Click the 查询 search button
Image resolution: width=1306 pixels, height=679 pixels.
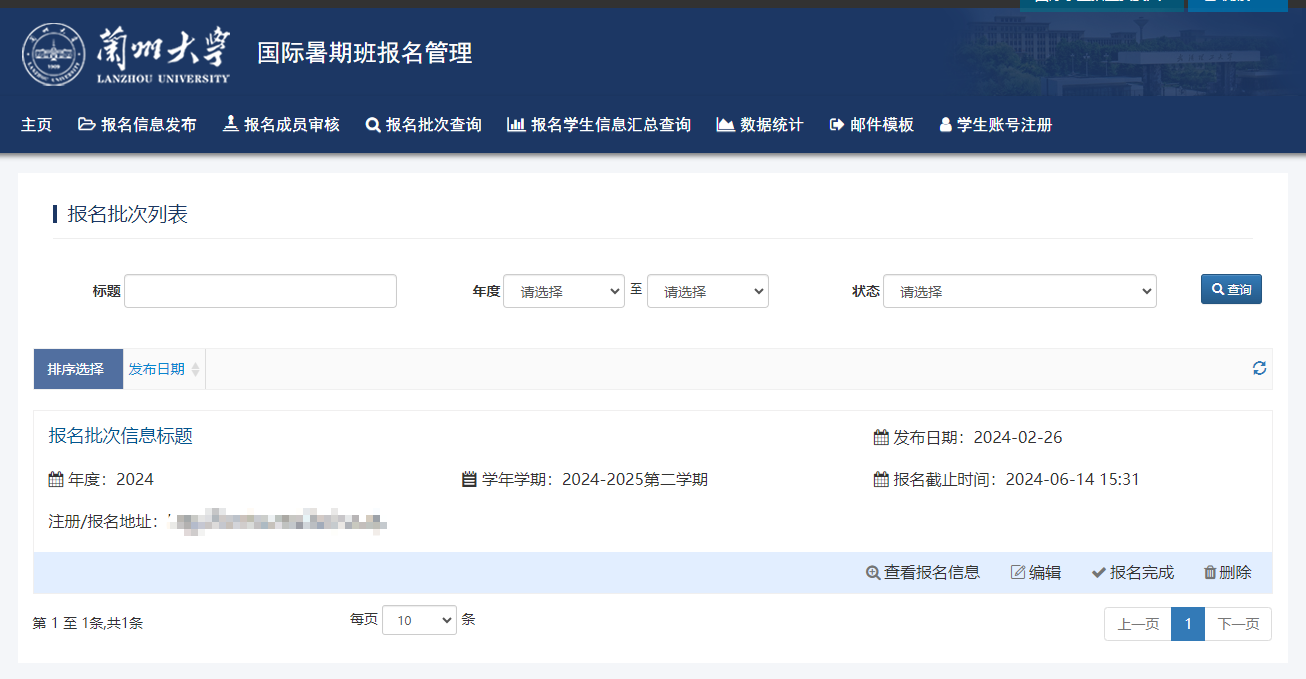coord(1231,289)
